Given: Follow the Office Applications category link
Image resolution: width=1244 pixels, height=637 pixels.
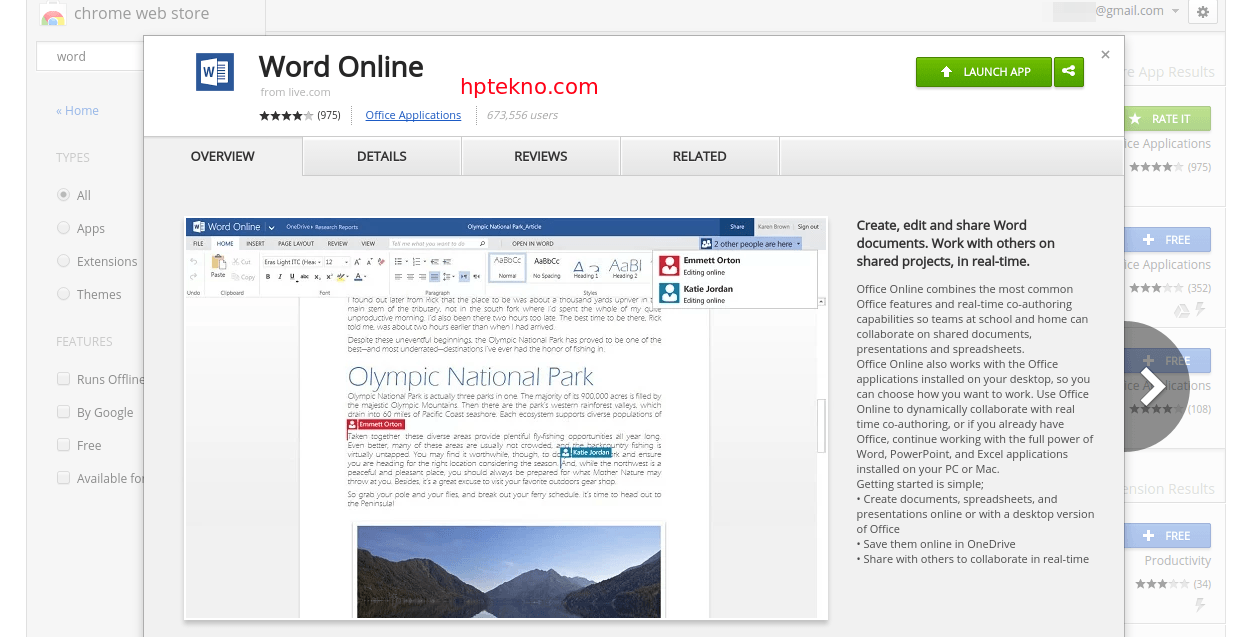Looking at the screenshot, I should tap(413, 115).
